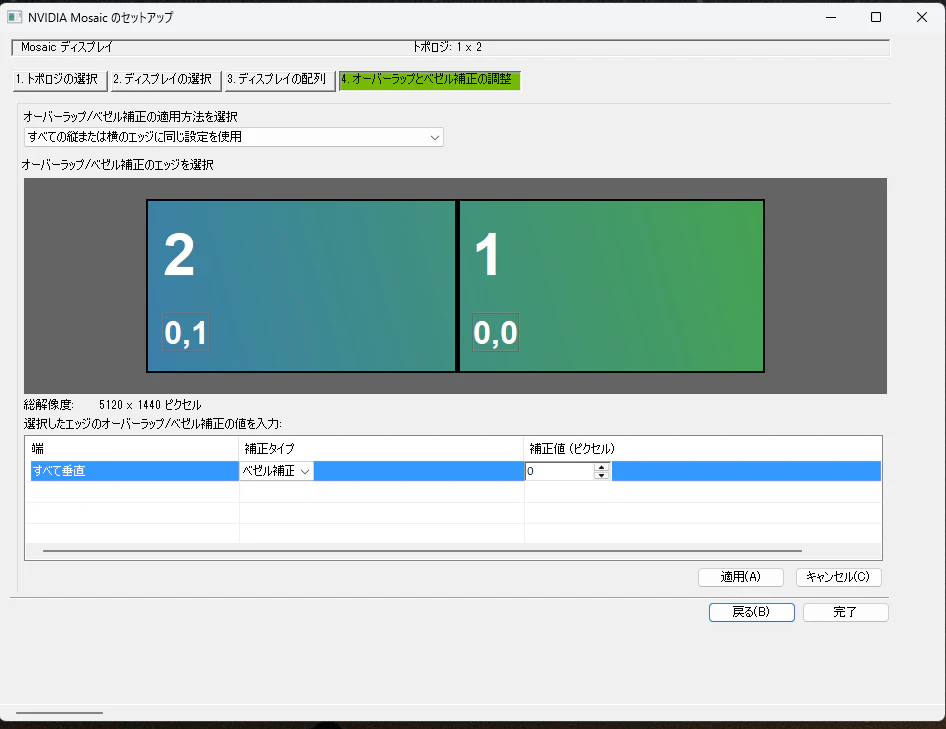
Task: Click the 補正タイプ column header
Action: pyautogui.click(x=381, y=449)
